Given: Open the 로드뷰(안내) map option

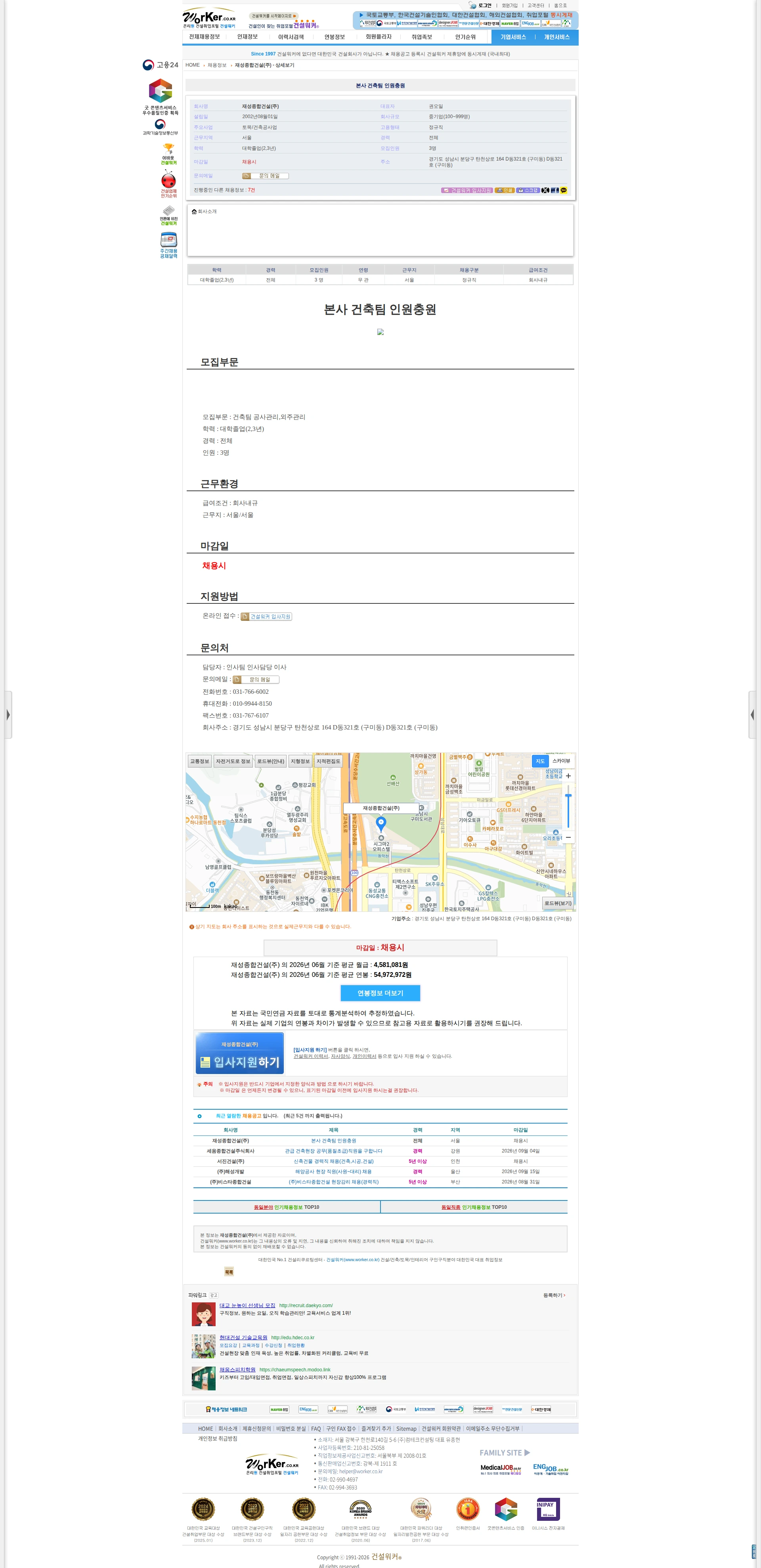Looking at the screenshot, I should click(270, 762).
